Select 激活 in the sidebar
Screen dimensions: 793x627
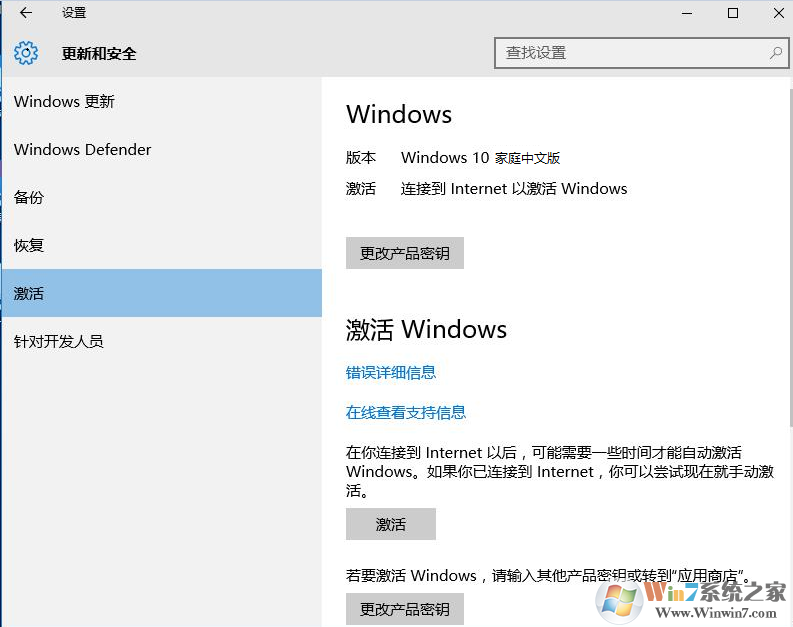tap(162, 293)
